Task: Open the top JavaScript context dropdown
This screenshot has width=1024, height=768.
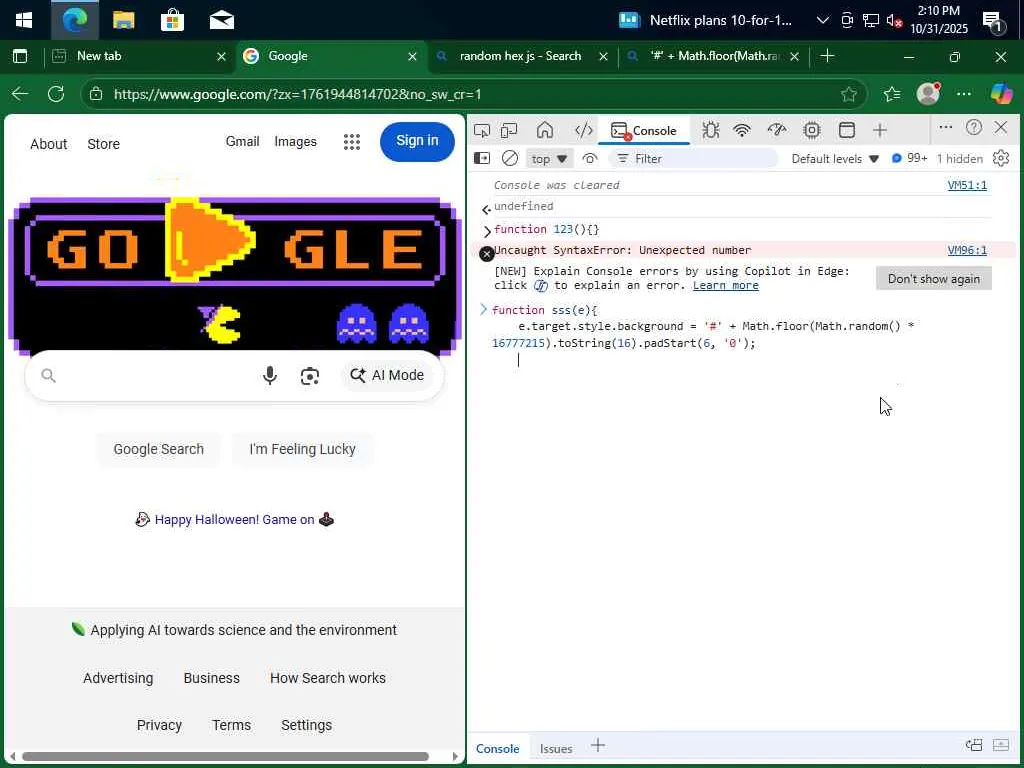Action: 549,159
